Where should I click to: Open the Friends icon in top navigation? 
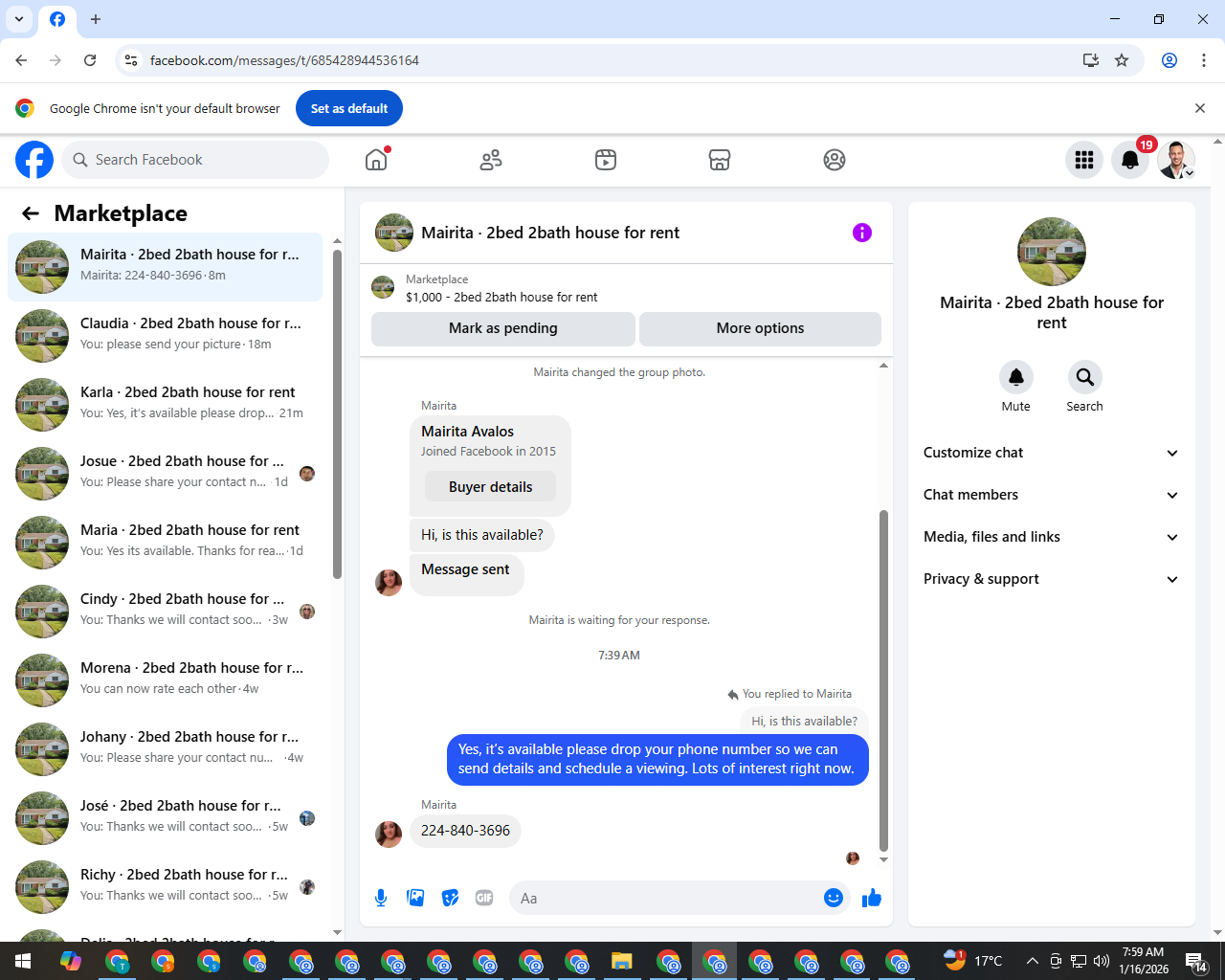point(491,160)
